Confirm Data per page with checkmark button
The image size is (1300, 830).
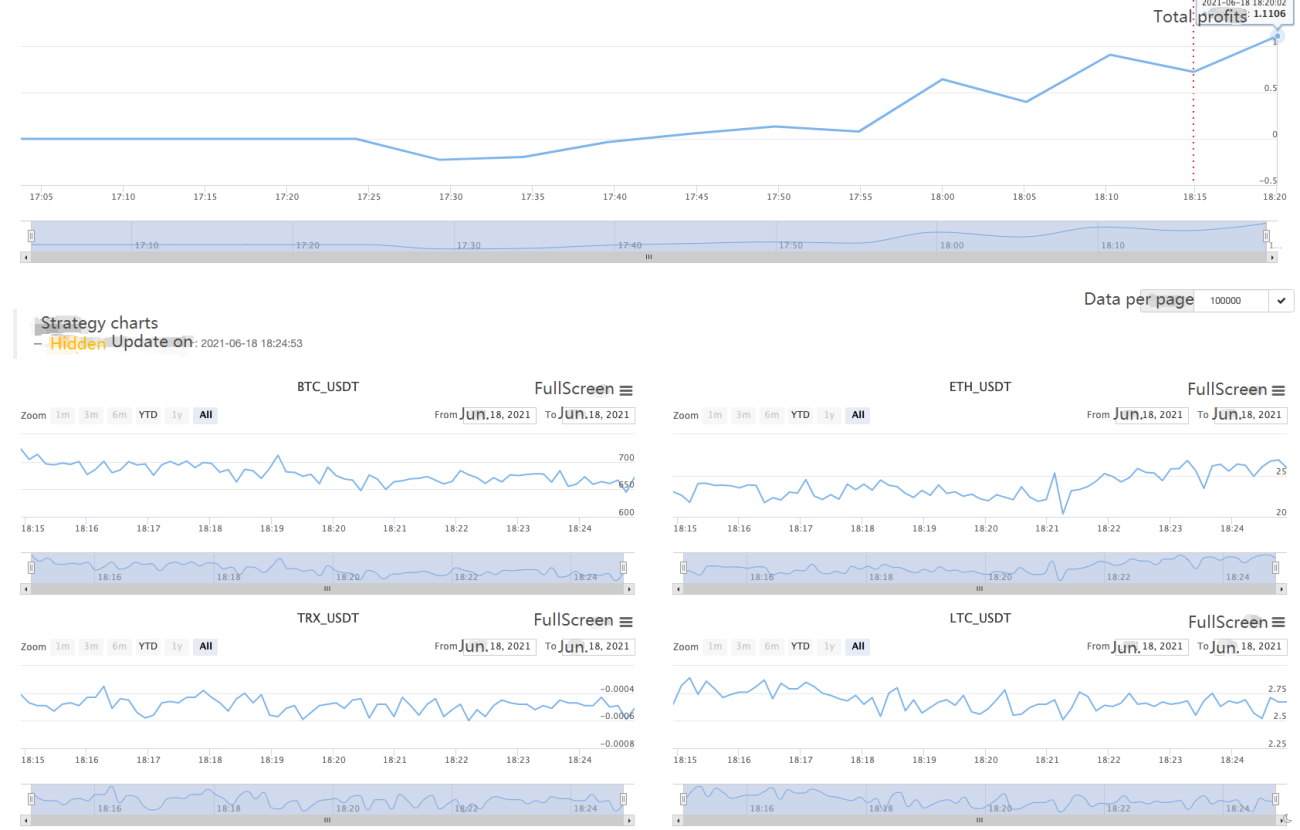1281,301
